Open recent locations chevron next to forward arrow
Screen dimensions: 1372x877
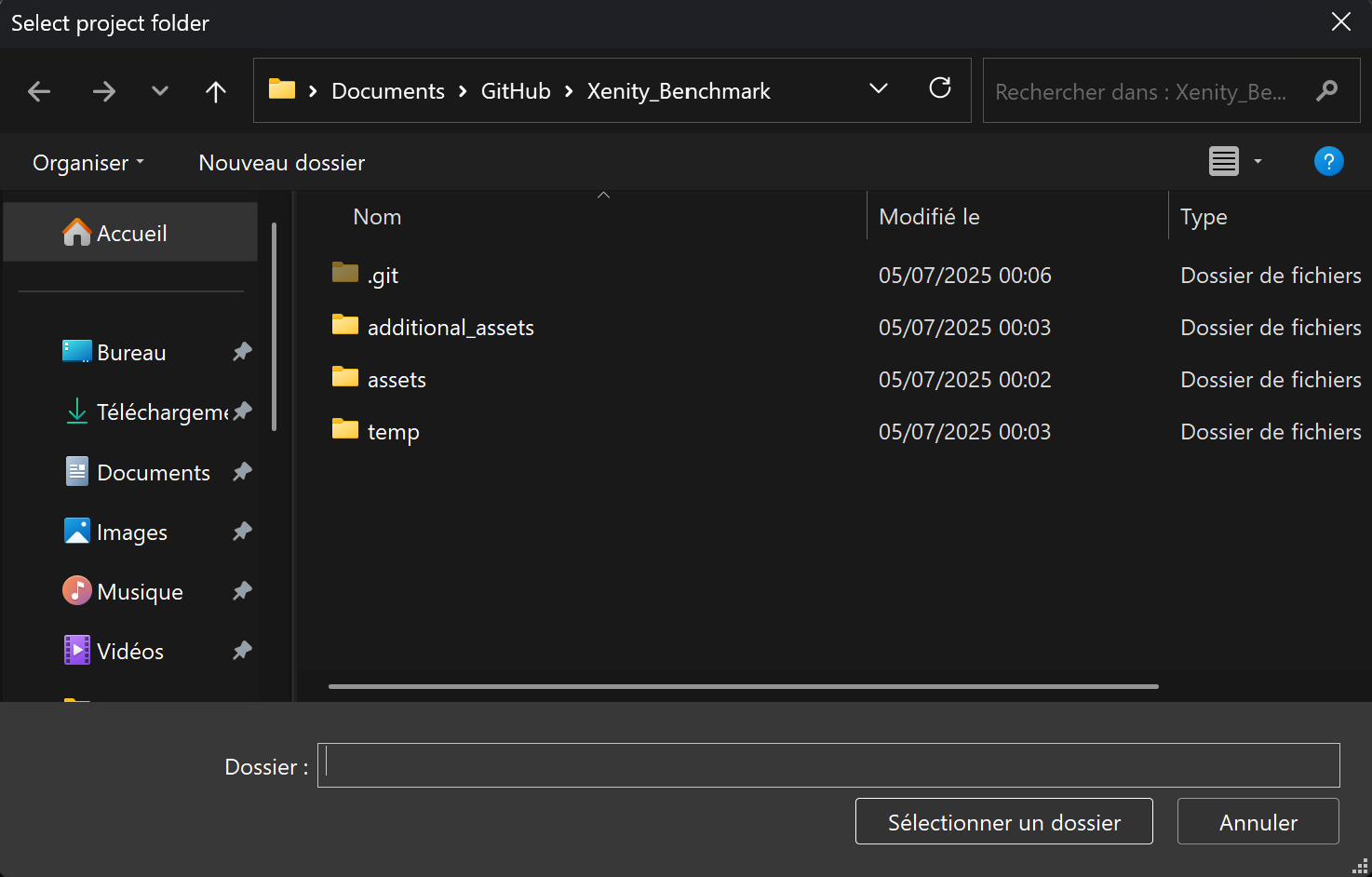click(160, 91)
